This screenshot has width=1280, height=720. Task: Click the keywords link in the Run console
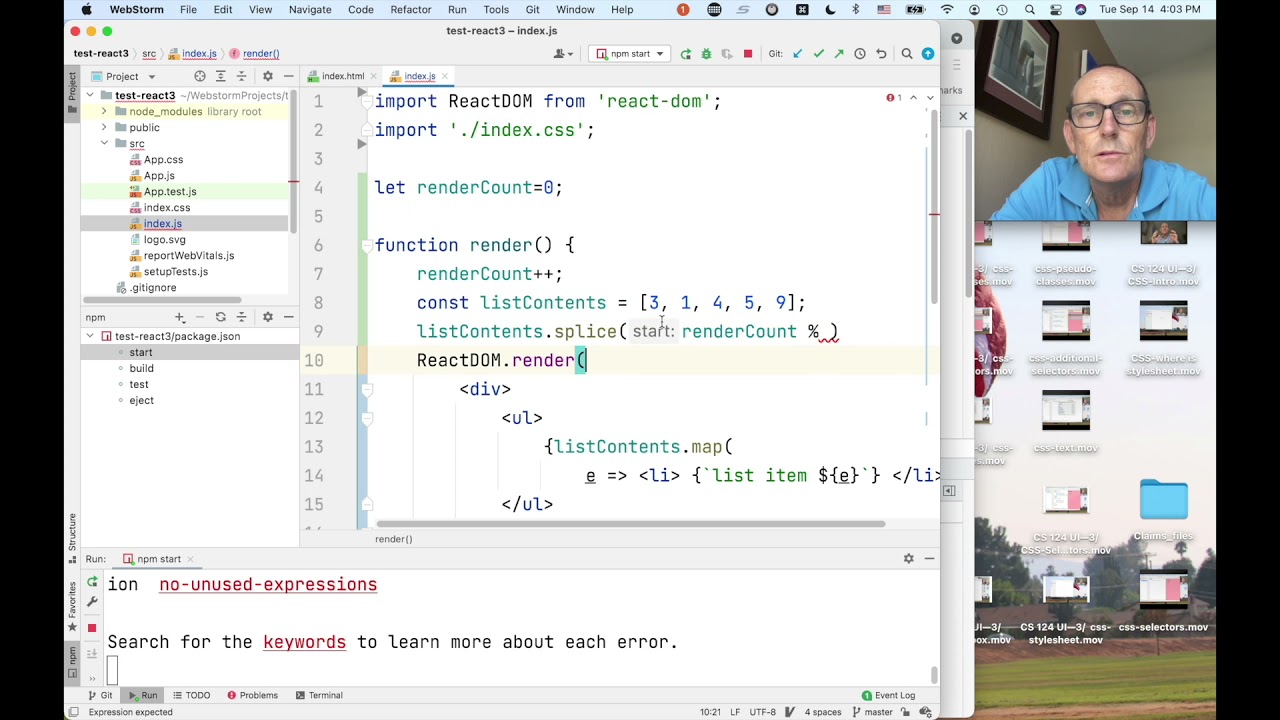[x=304, y=642]
